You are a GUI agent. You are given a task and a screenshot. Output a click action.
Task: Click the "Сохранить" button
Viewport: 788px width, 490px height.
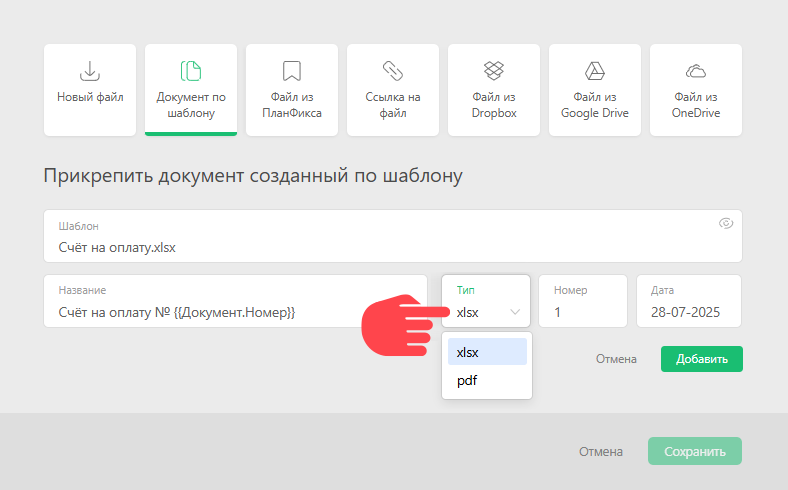[x=695, y=451]
